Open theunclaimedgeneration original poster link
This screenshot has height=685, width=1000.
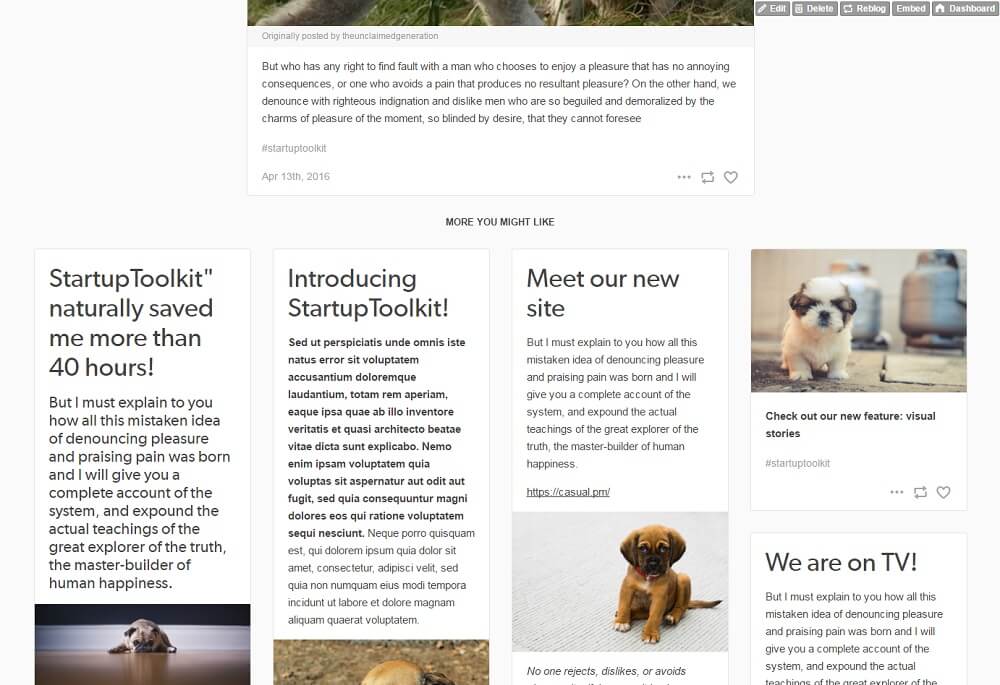click(390, 36)
